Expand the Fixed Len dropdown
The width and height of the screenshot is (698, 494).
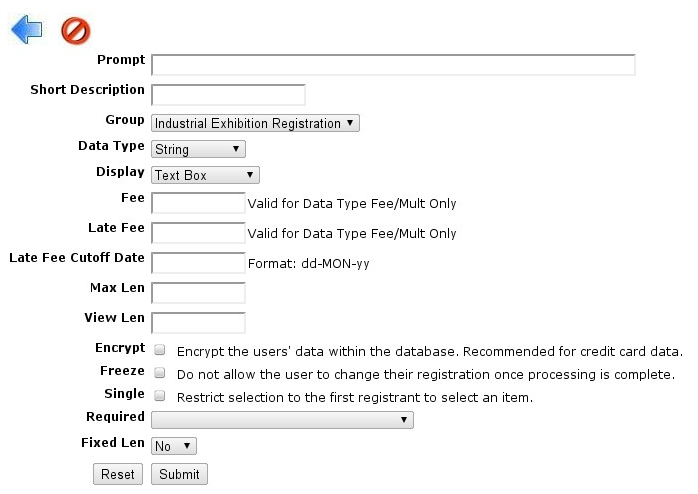pos(174,446)
